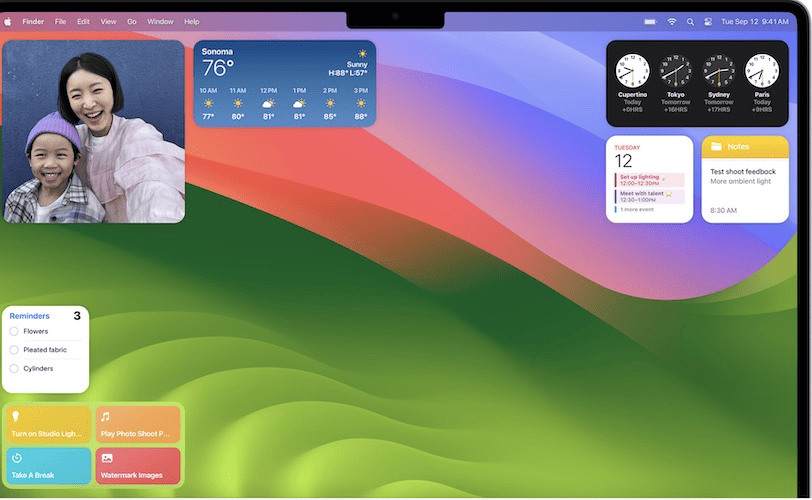Viewport: 812px width, 500px height.
Task: Open the File menu
Action: point(61,21)
